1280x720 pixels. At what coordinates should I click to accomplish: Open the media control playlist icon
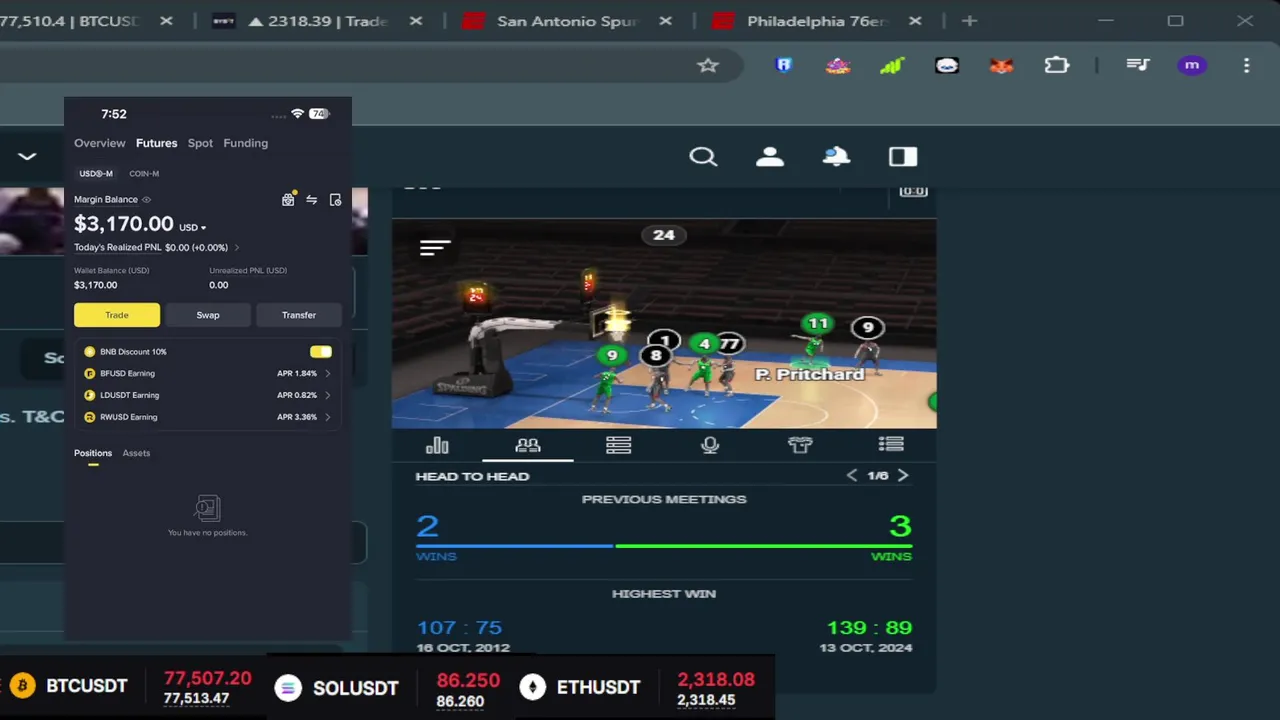(x=1138, y=66)
